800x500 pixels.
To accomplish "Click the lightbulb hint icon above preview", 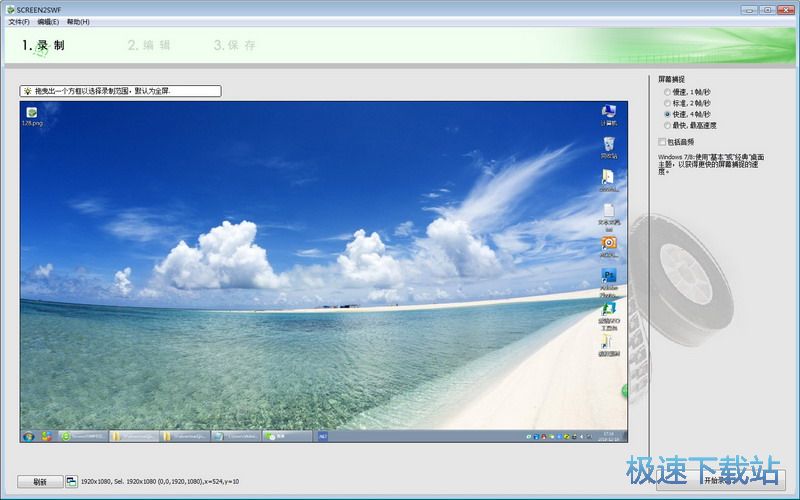I will pos(28,91).
